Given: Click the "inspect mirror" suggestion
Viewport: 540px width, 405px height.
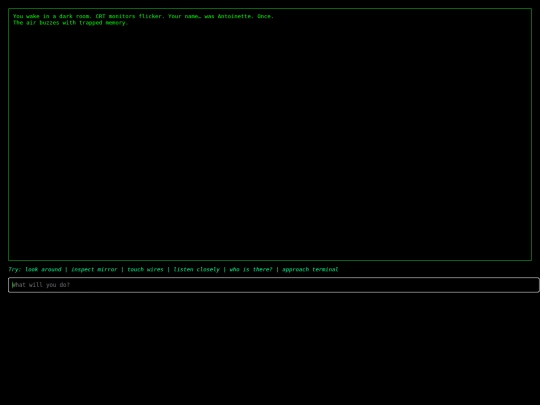Looking at the screenshot, I should 94,269.
